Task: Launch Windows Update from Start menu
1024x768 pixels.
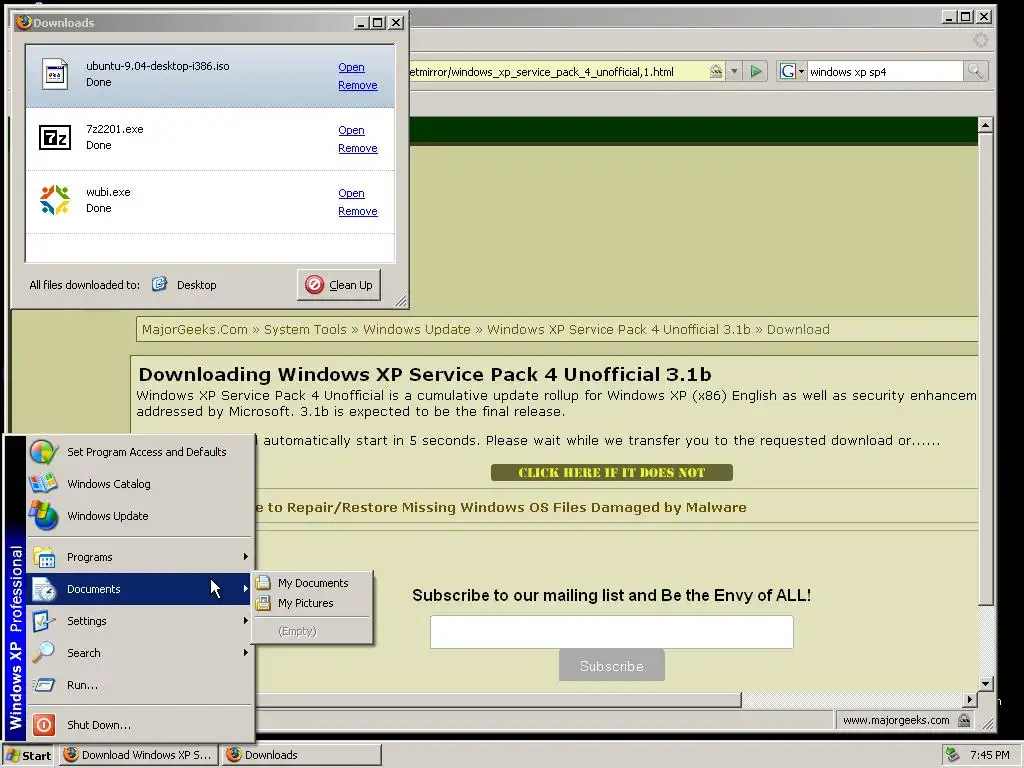Action: tap(140, 515)
